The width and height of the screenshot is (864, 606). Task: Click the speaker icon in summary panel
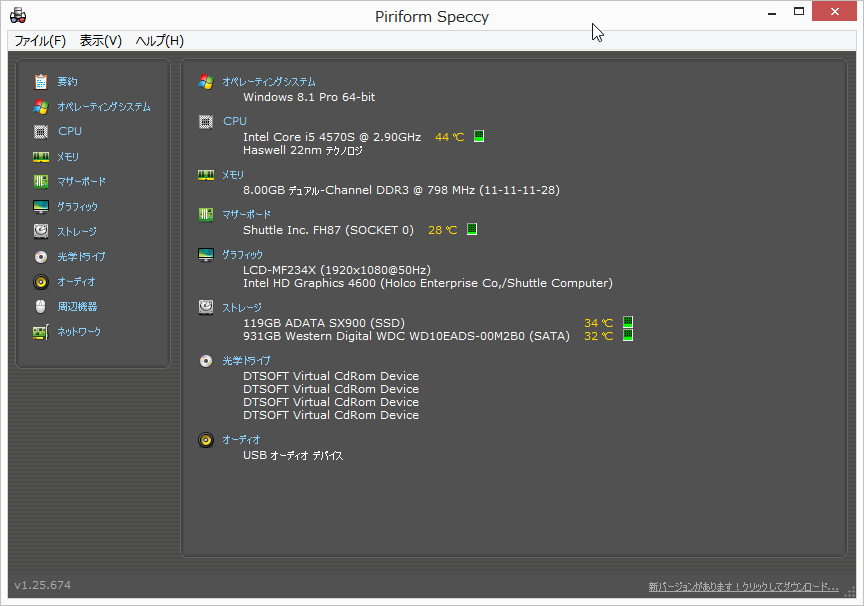(x=206, y=440)
